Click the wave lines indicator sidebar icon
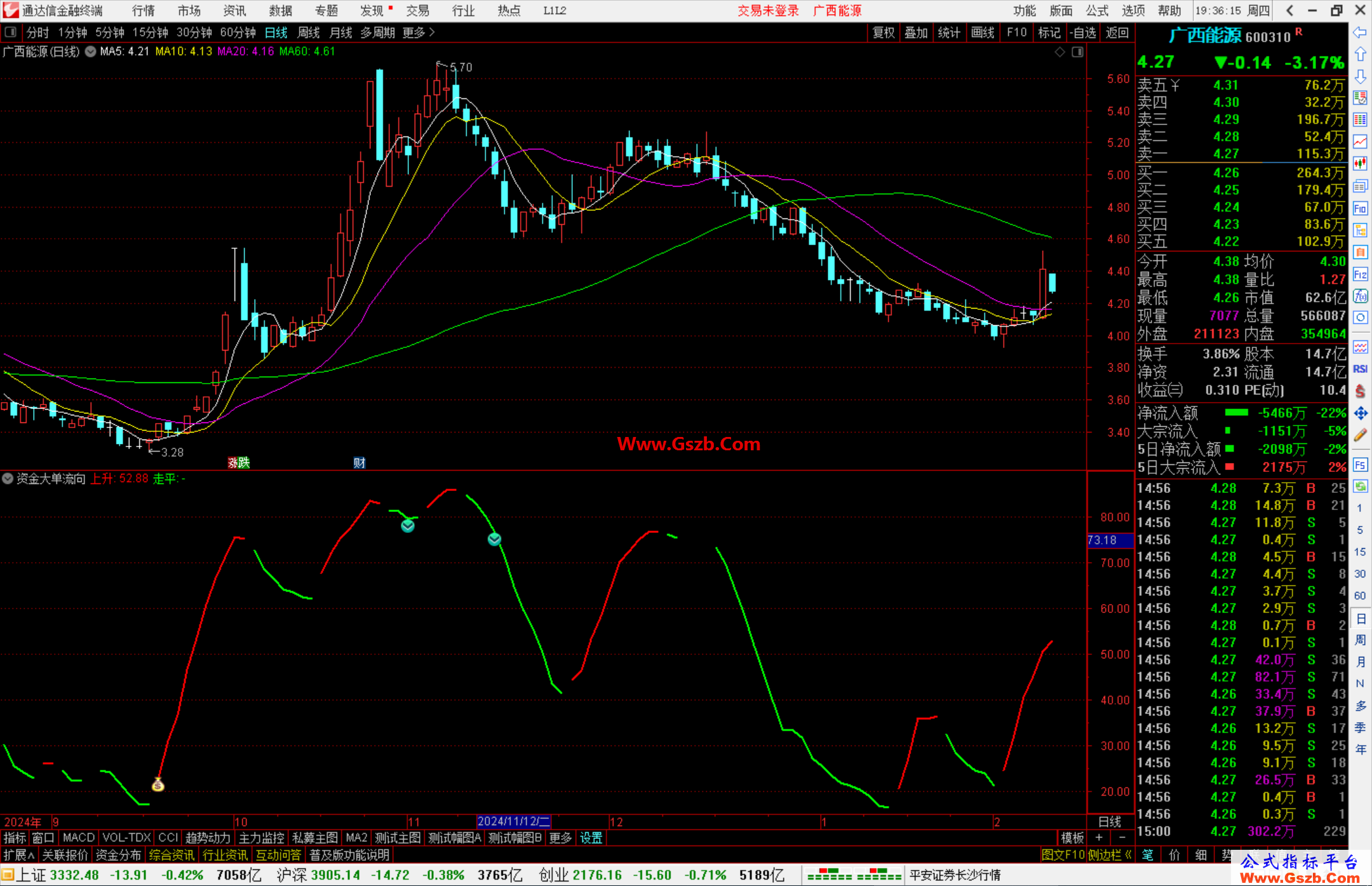The height and width of the screenshot is (886, 1372). pyautogui.click(x=1360, y=347)
